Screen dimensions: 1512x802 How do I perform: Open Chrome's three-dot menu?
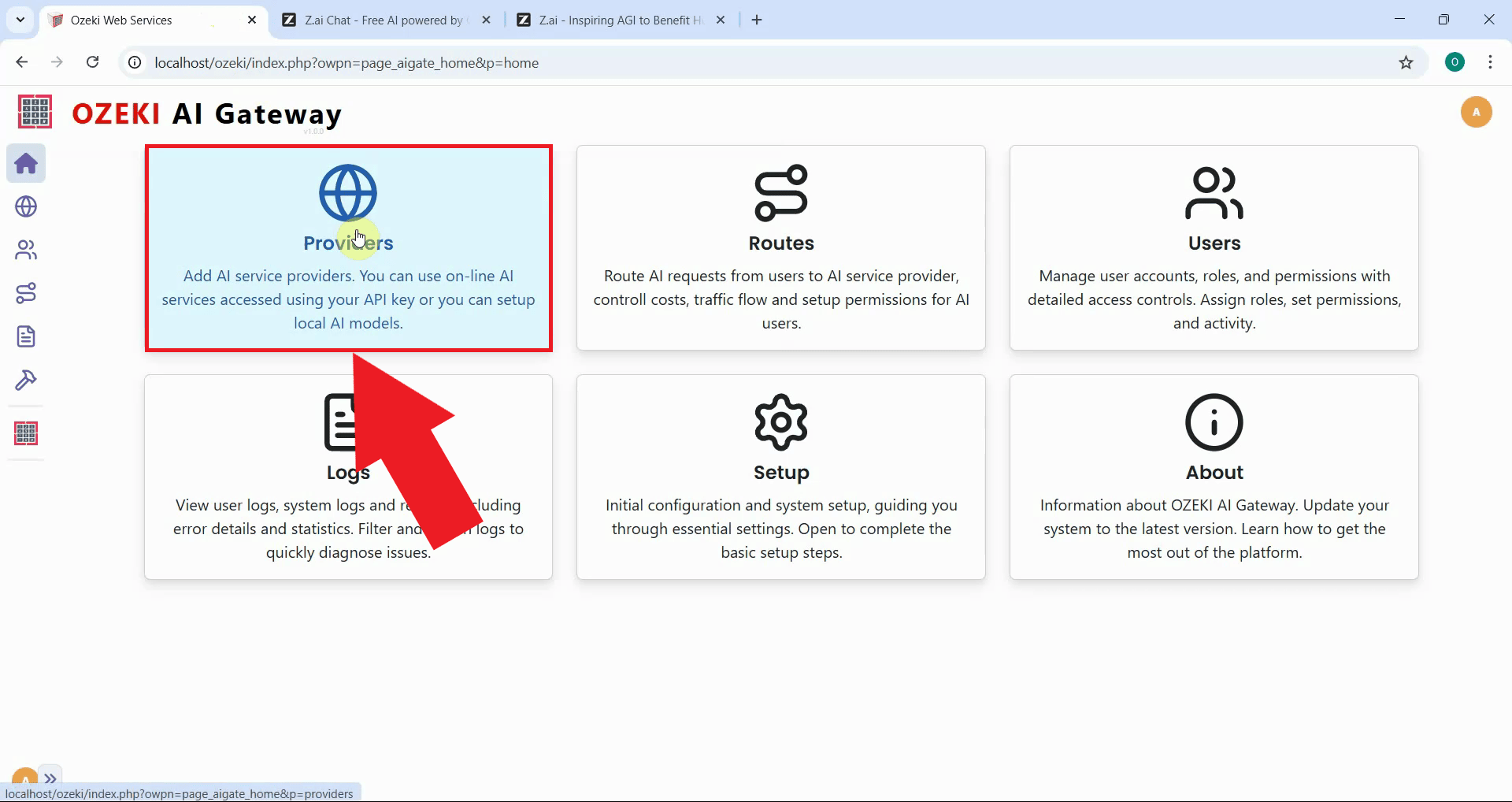1491,62
